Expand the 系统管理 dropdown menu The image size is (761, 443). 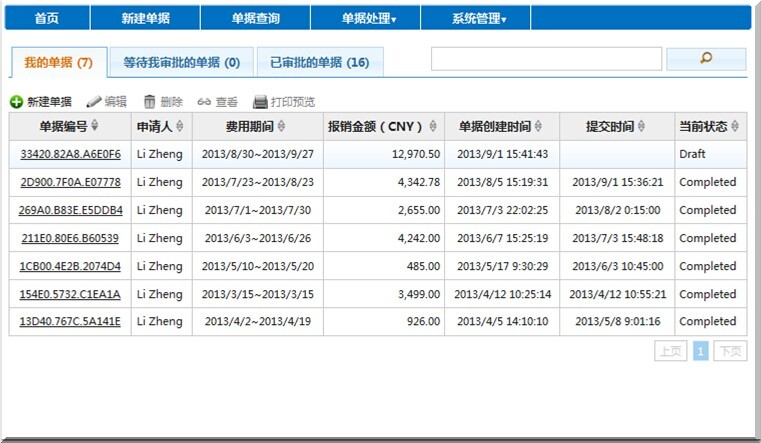(x=478, y=18)
